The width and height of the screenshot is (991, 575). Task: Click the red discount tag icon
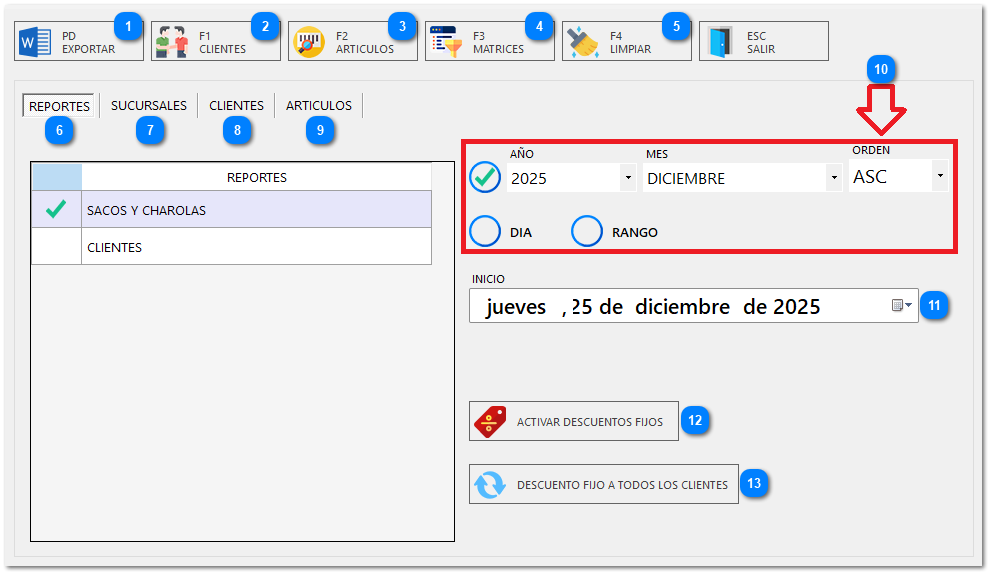coord(490,421)
